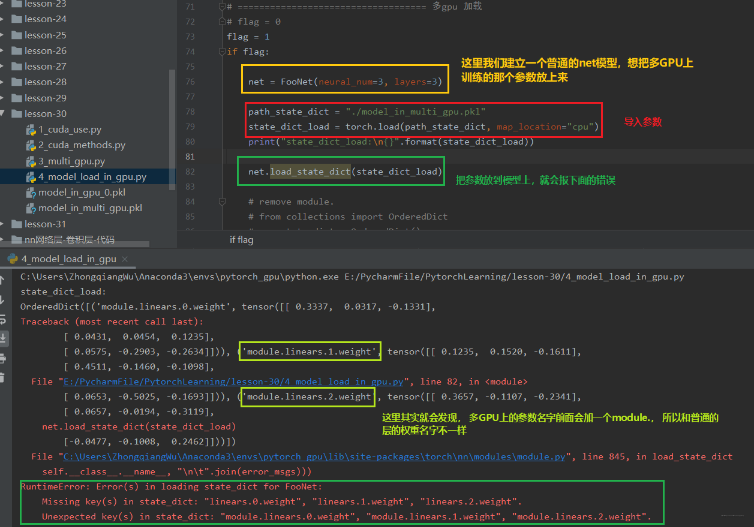Click 'Traceback (most recent call last):' text
754x527 pixels.
coord(112,322)
